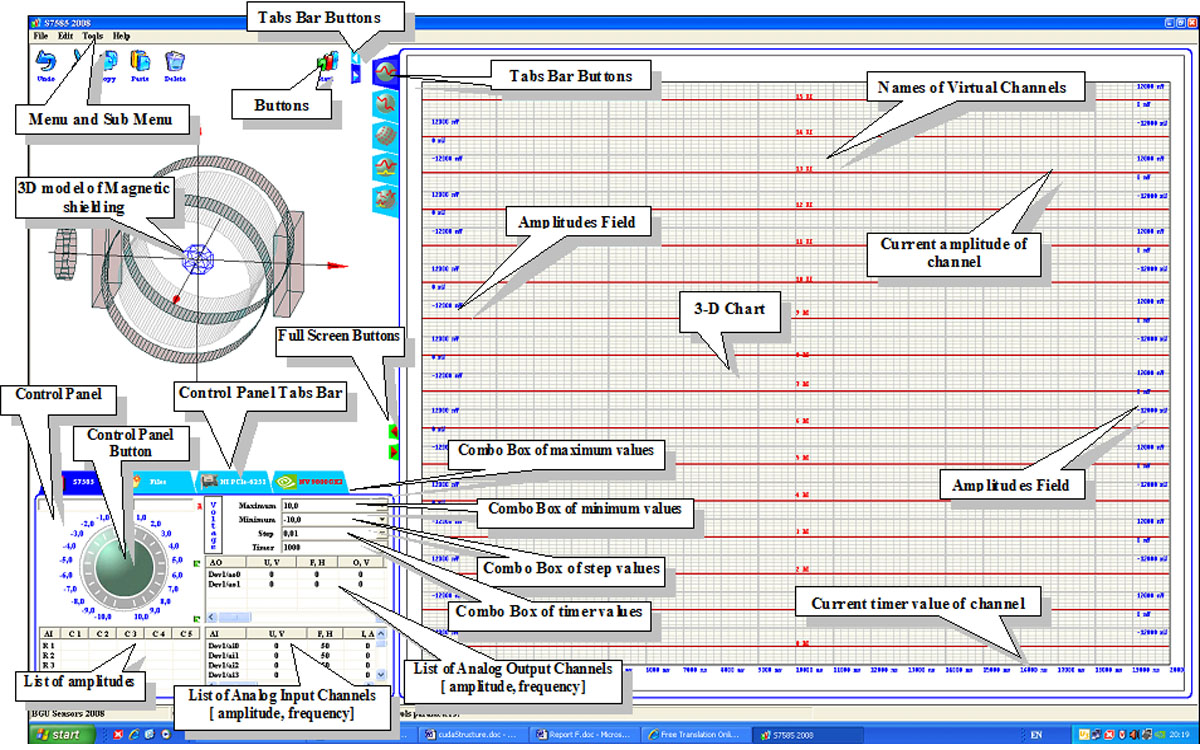Click tabs bar scroll-left arrow button

(x=355, y=57)
